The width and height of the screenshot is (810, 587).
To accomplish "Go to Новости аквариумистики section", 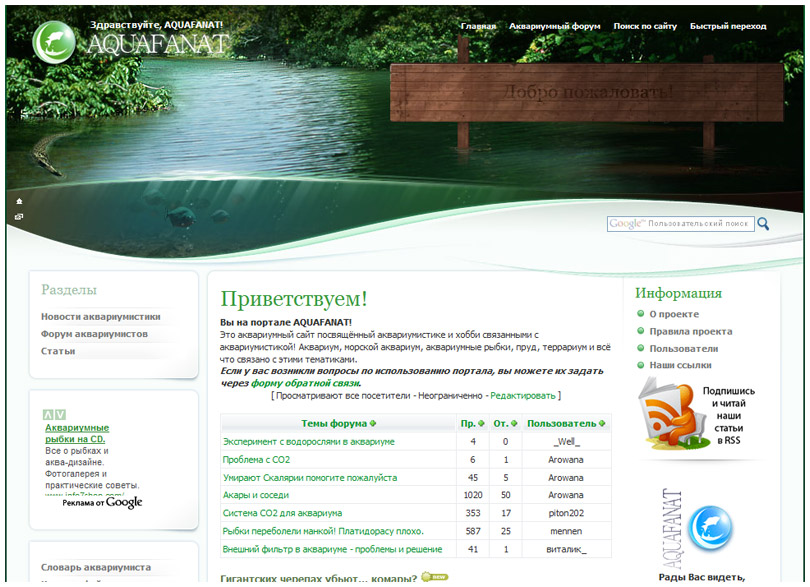I will pos(101,317).
